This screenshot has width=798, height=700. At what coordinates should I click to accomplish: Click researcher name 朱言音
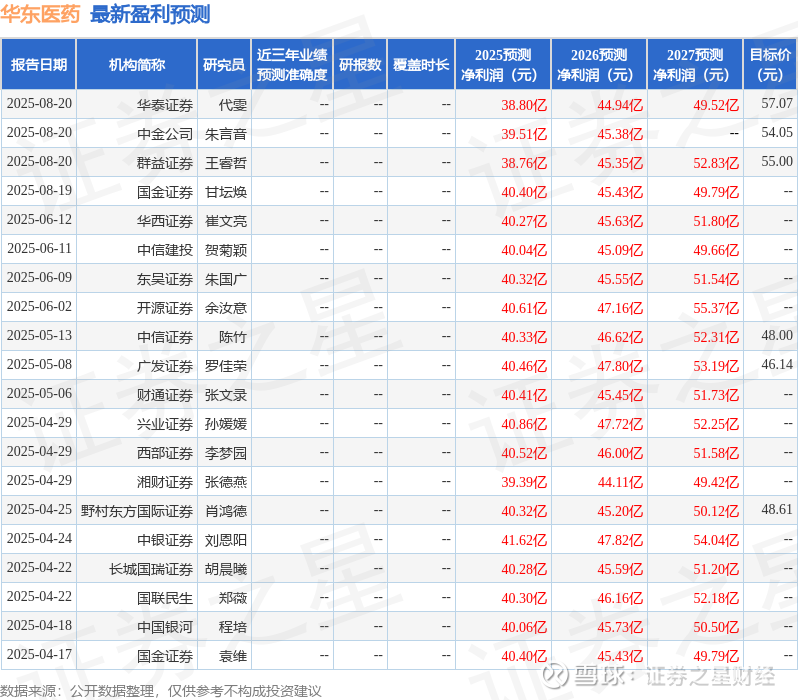point(226,134)
